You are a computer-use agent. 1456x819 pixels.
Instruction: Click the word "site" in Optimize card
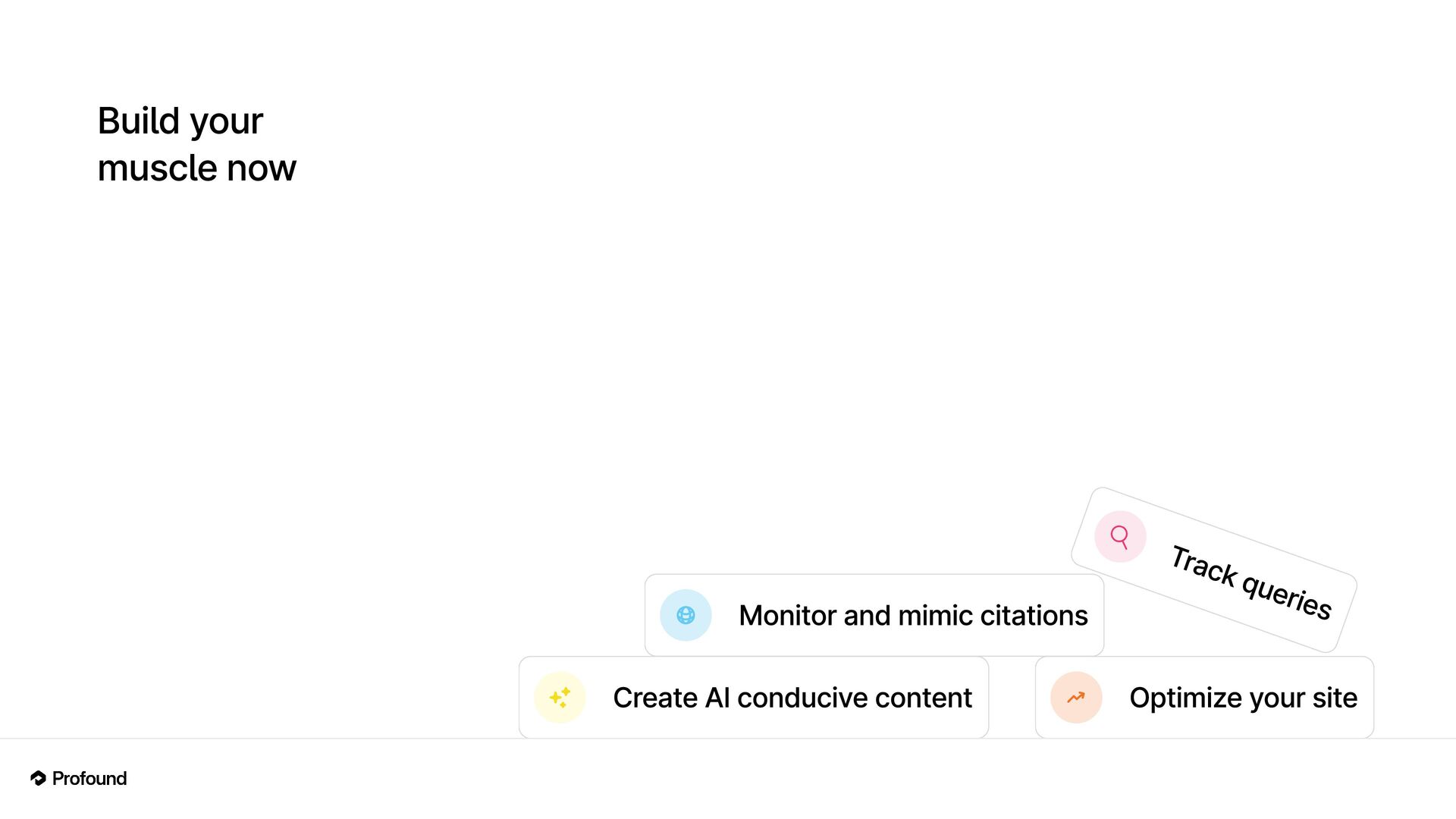tap(1335, 698)
